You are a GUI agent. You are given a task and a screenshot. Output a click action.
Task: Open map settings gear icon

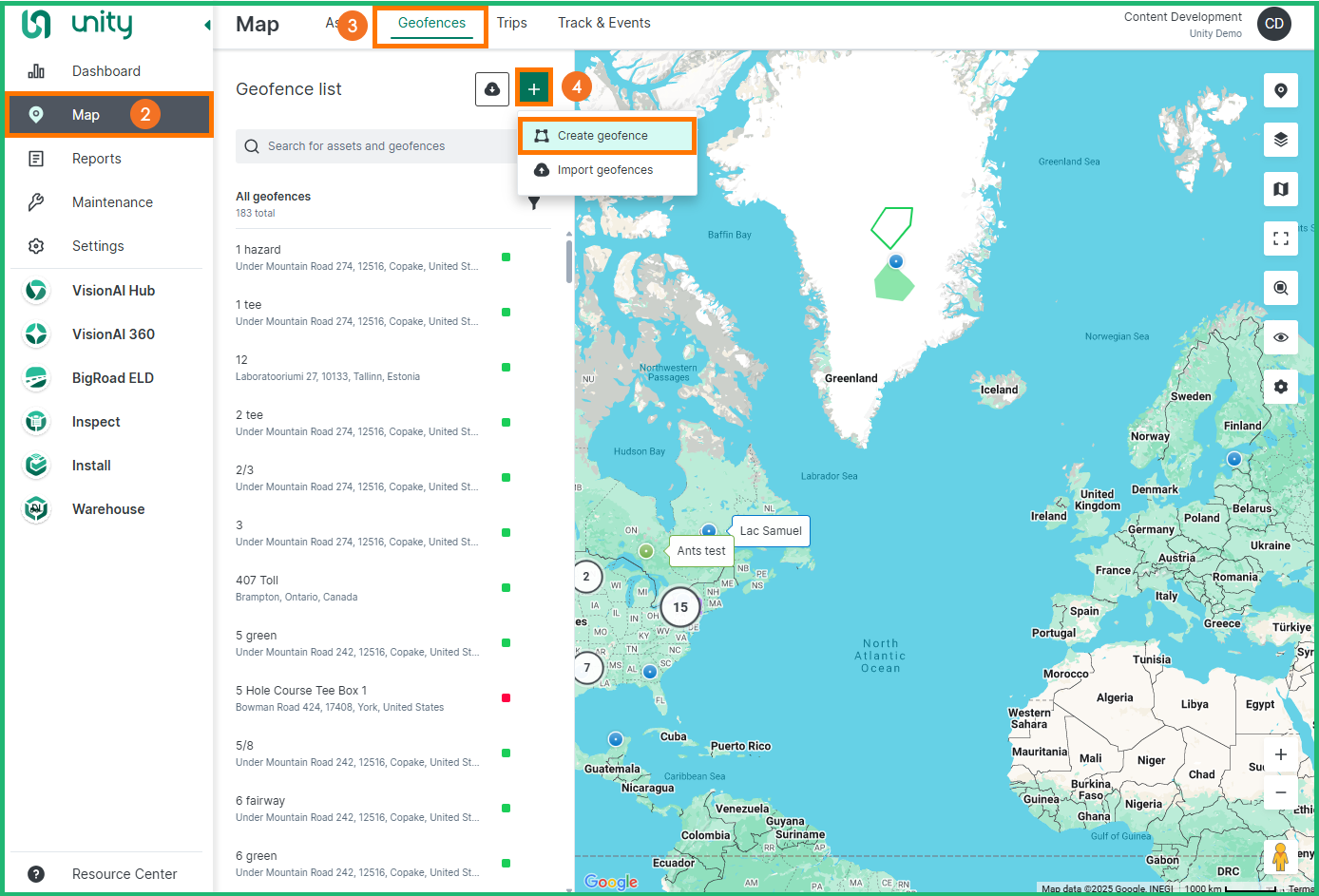(x=1280, y=387)
